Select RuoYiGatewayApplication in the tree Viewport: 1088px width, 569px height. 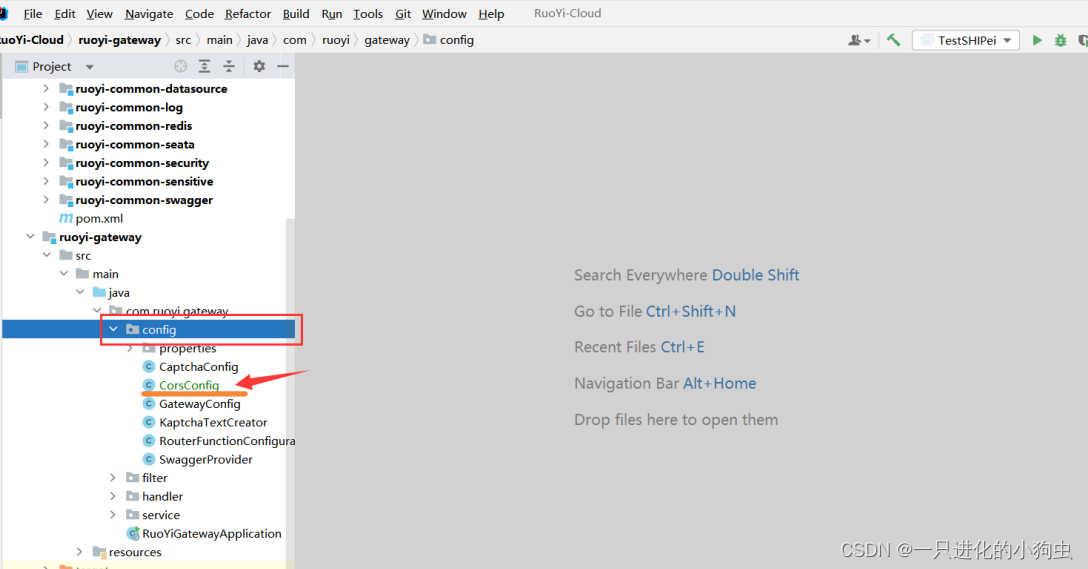[211, 534]
